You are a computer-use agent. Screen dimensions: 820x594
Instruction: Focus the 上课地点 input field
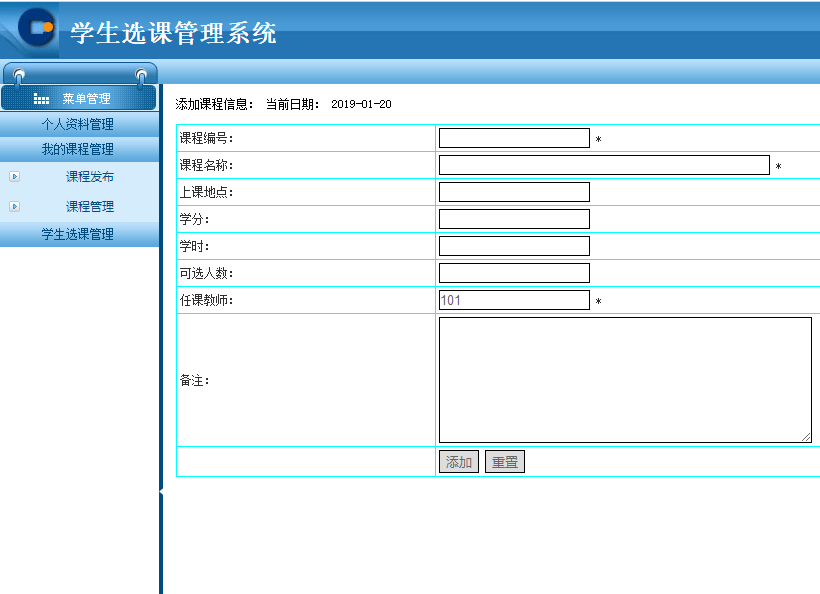tap(514, 192)
